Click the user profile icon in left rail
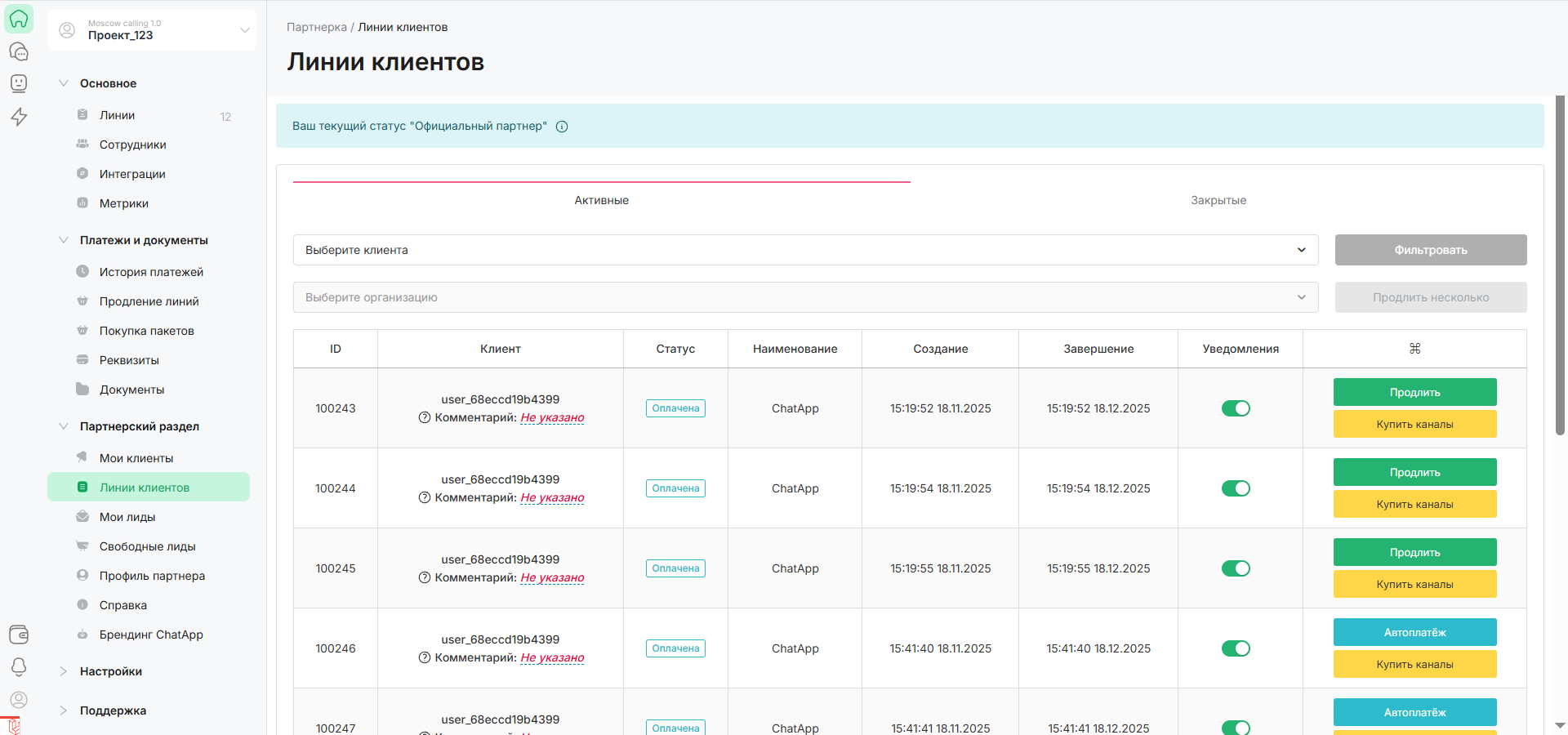 coord(19,700)
